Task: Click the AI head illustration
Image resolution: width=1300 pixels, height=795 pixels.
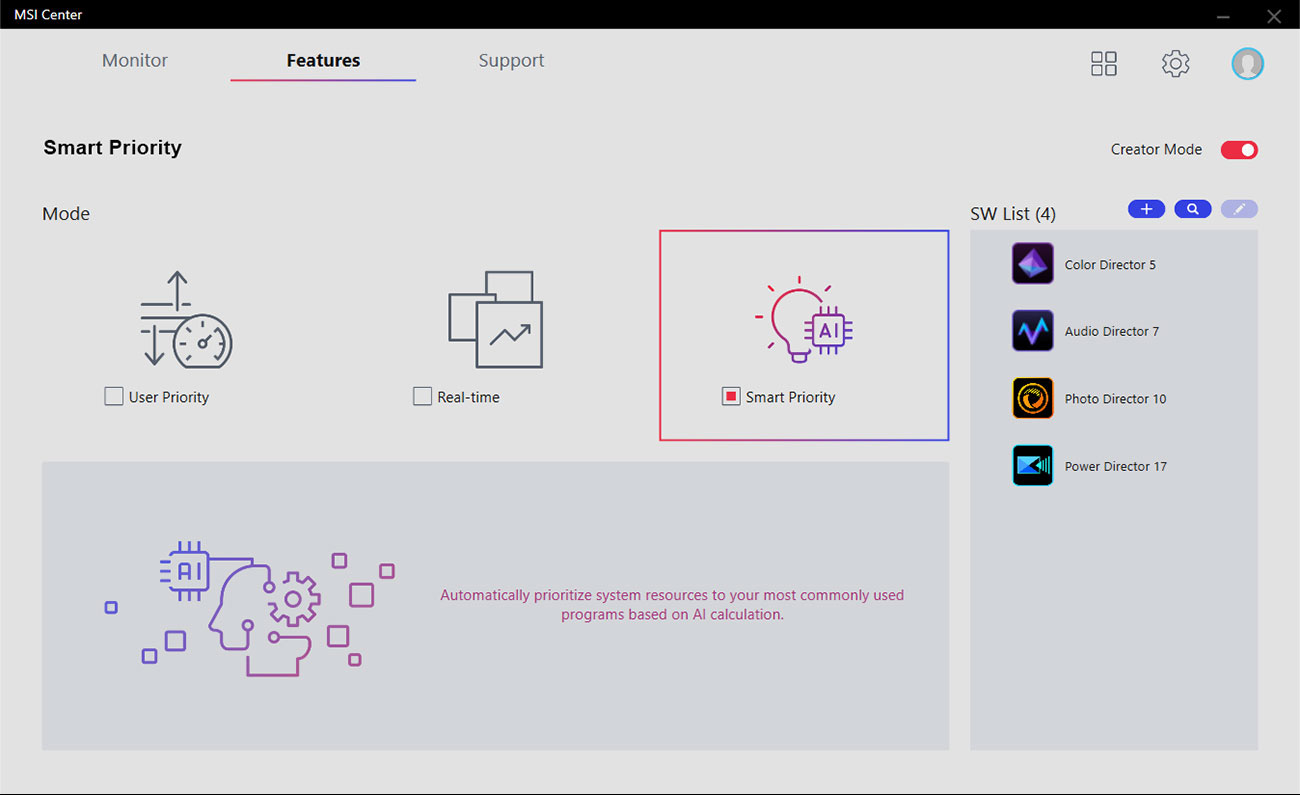Action: (250, 609)
